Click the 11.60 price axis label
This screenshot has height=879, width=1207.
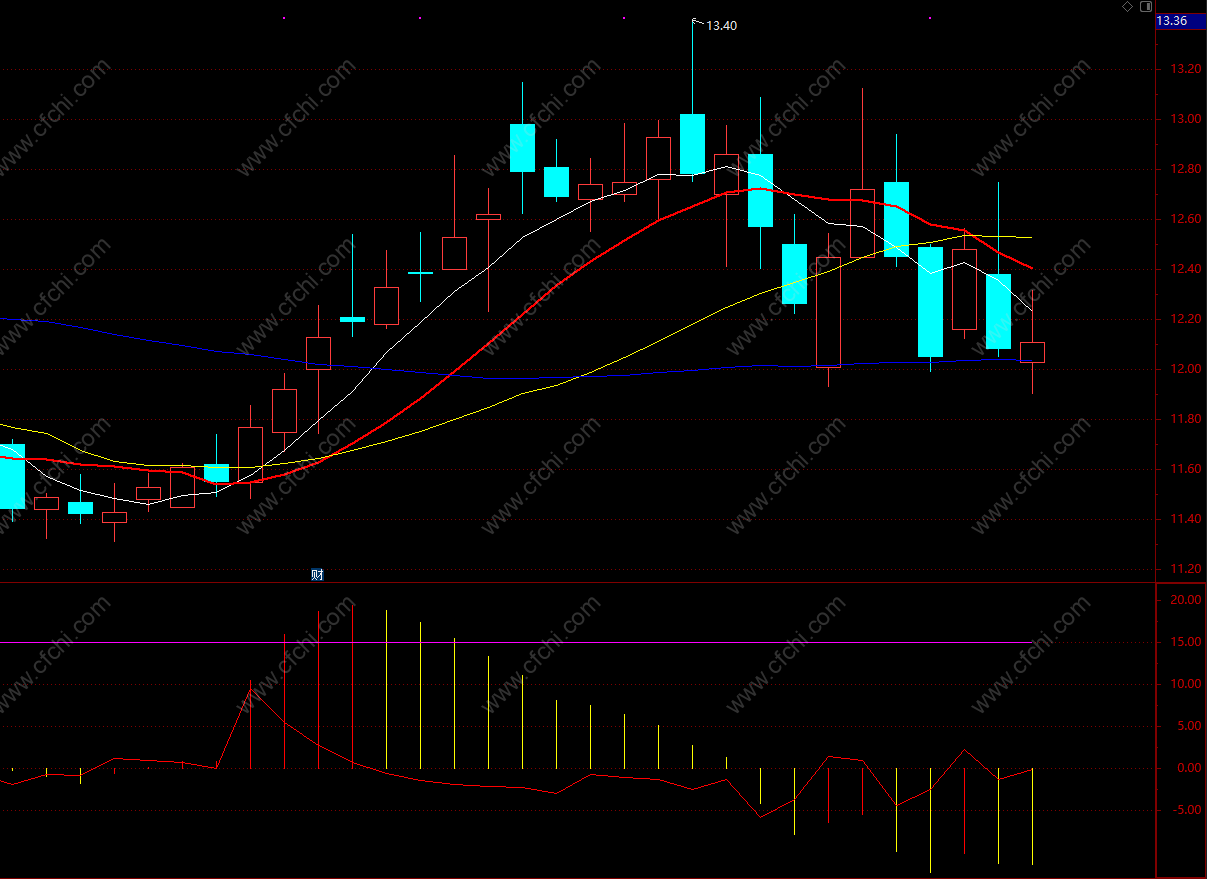coord(1187,469)
